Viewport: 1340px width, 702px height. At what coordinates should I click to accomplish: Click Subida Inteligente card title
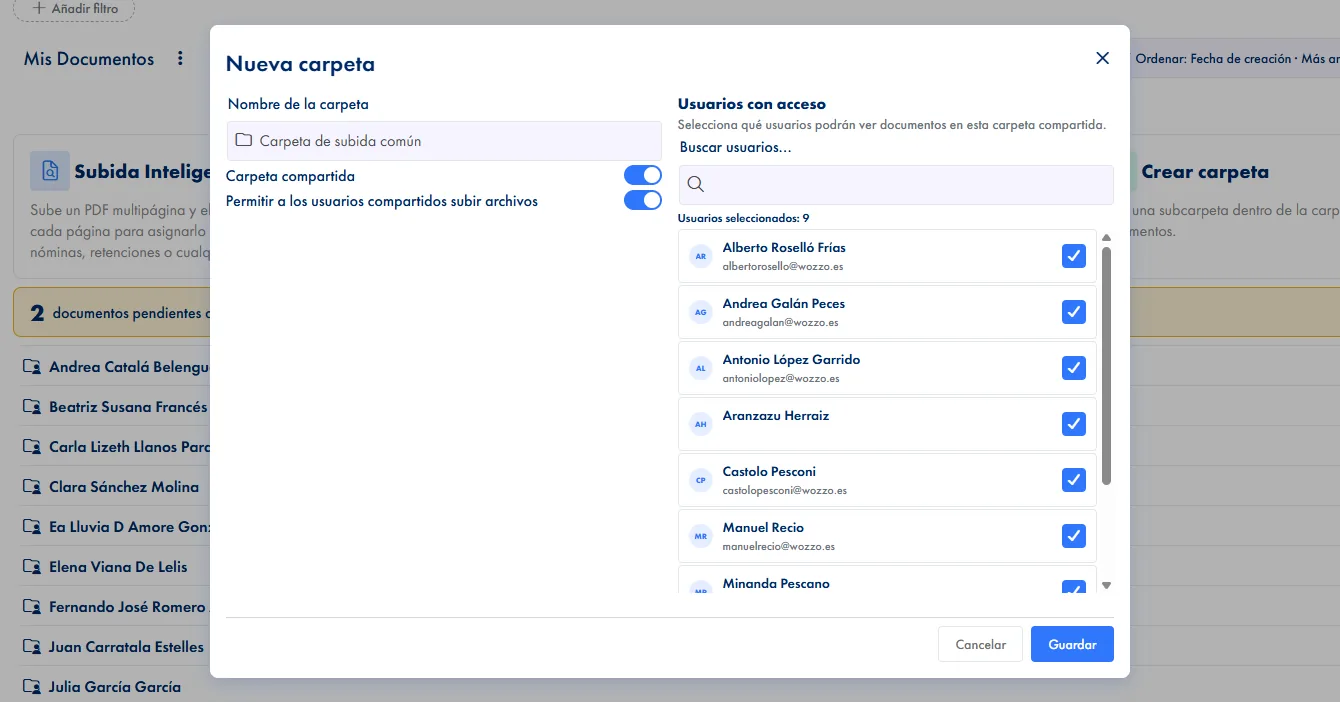point(142,172)
